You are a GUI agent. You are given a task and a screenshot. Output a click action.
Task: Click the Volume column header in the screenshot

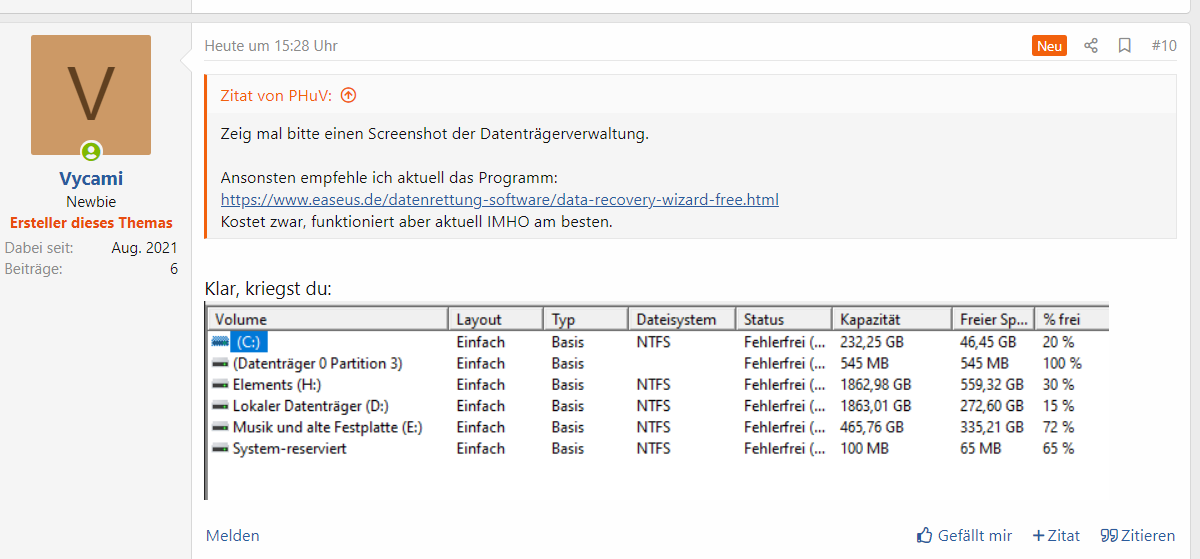[x=328, y=319]
